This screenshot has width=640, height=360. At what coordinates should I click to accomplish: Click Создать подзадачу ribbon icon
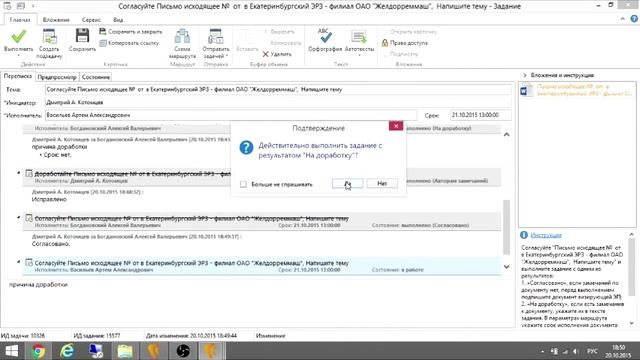point(49,37)
